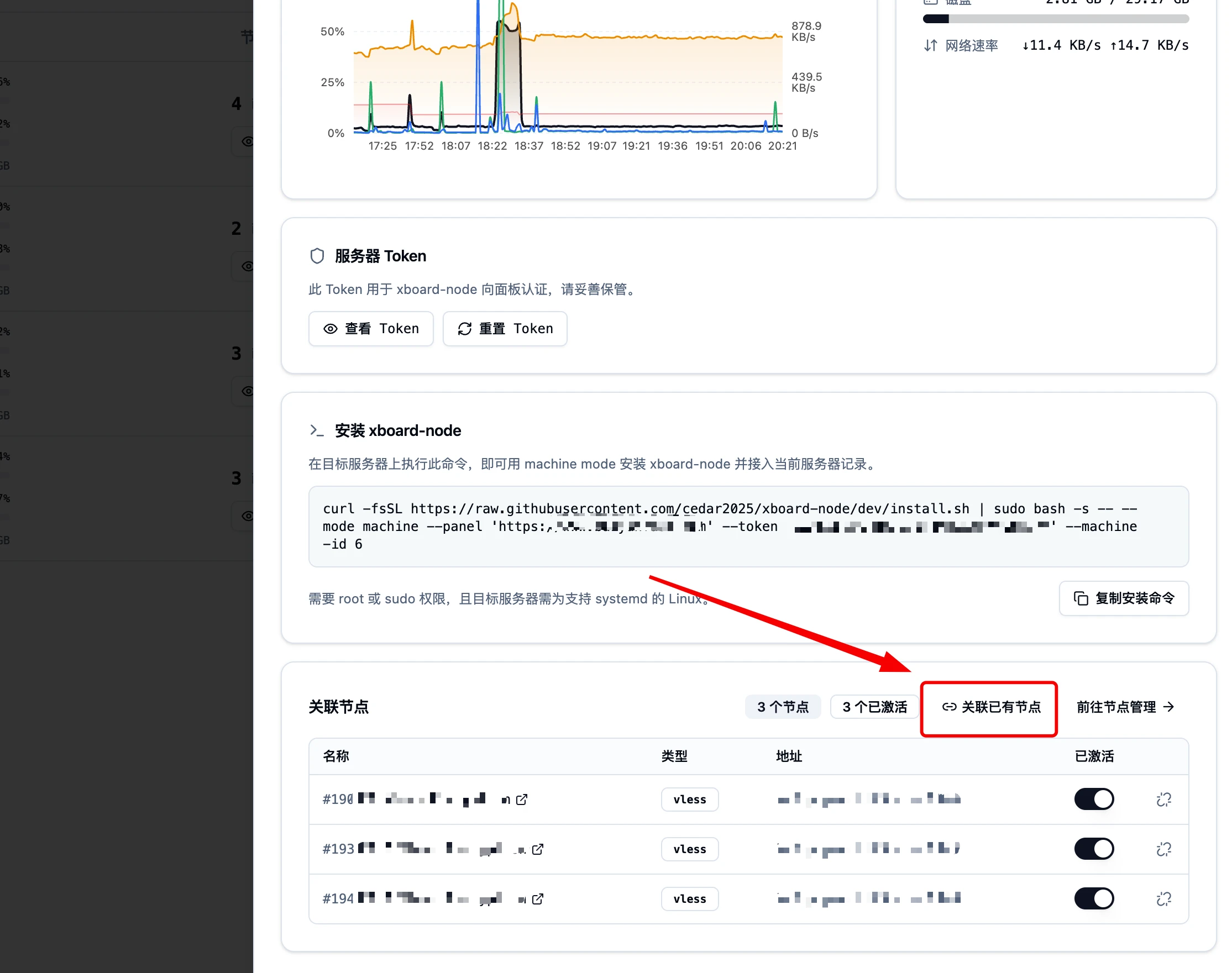This screenshot has height=973, width=1232.
Task: Click the 名称 column header
Action: [335, 756]
